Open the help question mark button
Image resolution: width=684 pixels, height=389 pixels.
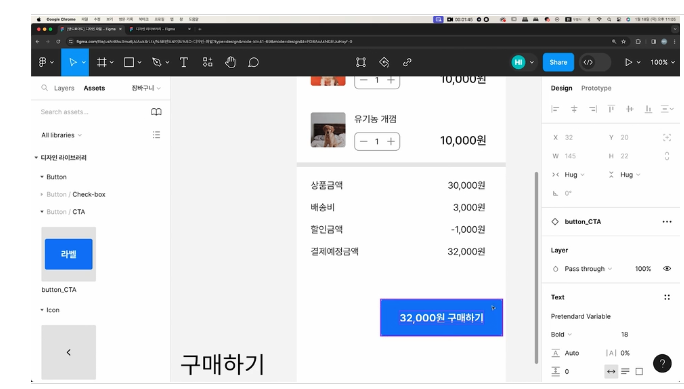point(662,363)
